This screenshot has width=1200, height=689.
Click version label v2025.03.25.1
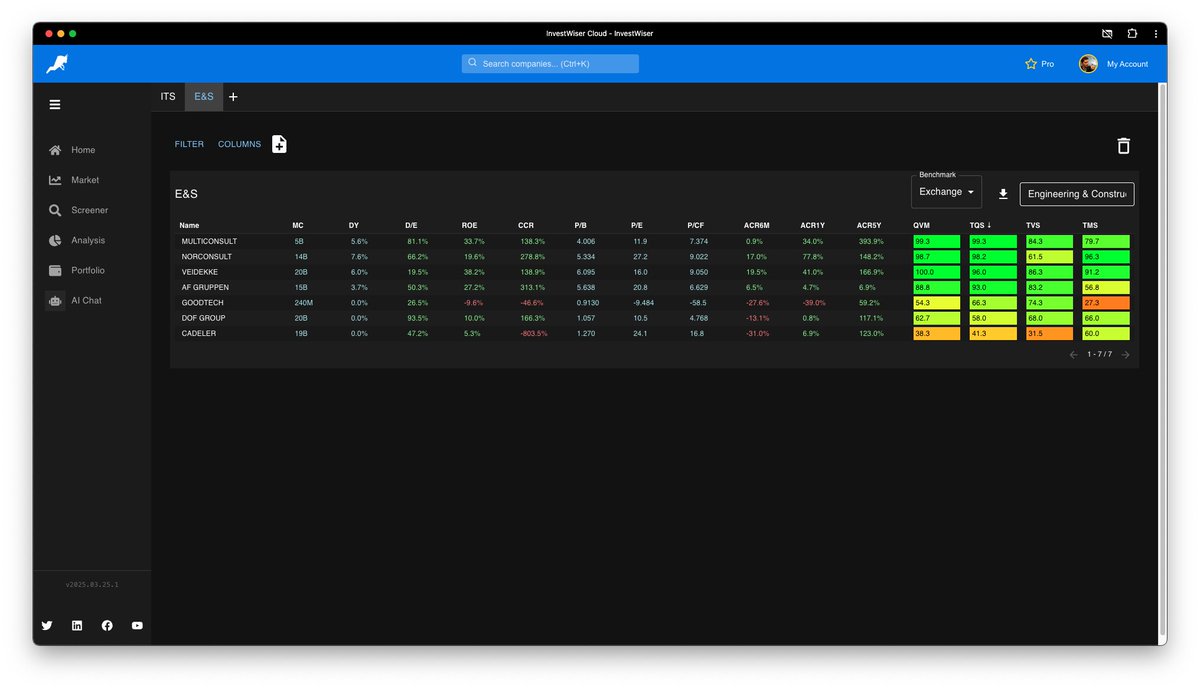pyautogui.click(x=92, y=584)
